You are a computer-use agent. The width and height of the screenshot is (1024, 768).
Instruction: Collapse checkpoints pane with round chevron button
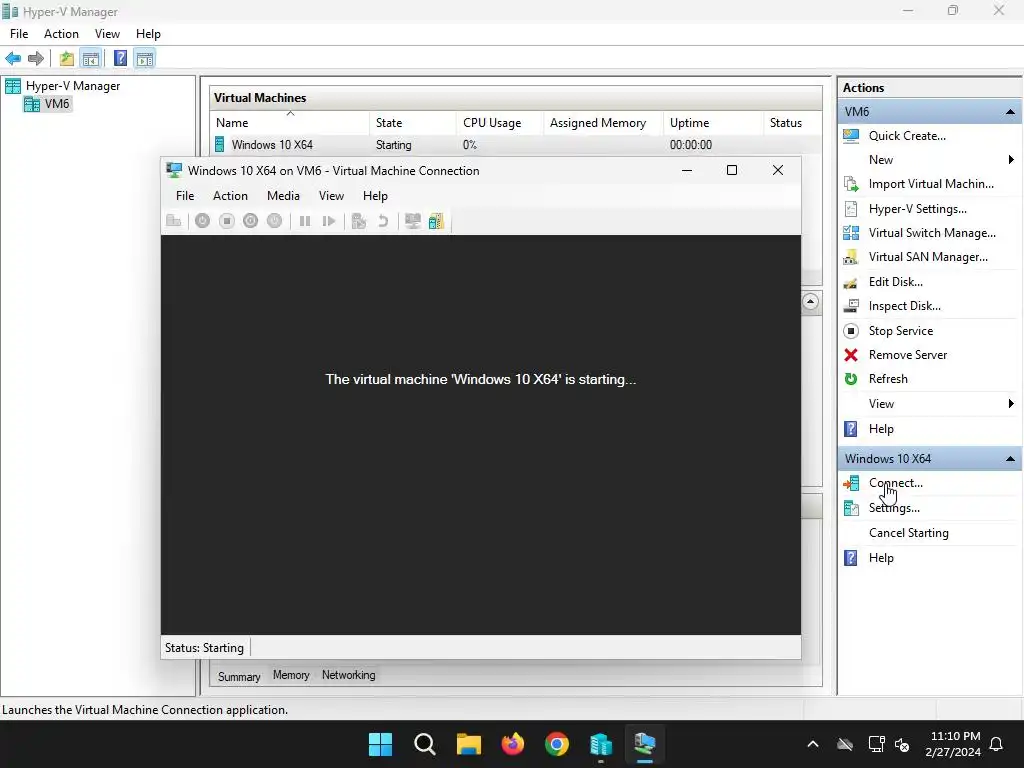(x=810, y=302)
